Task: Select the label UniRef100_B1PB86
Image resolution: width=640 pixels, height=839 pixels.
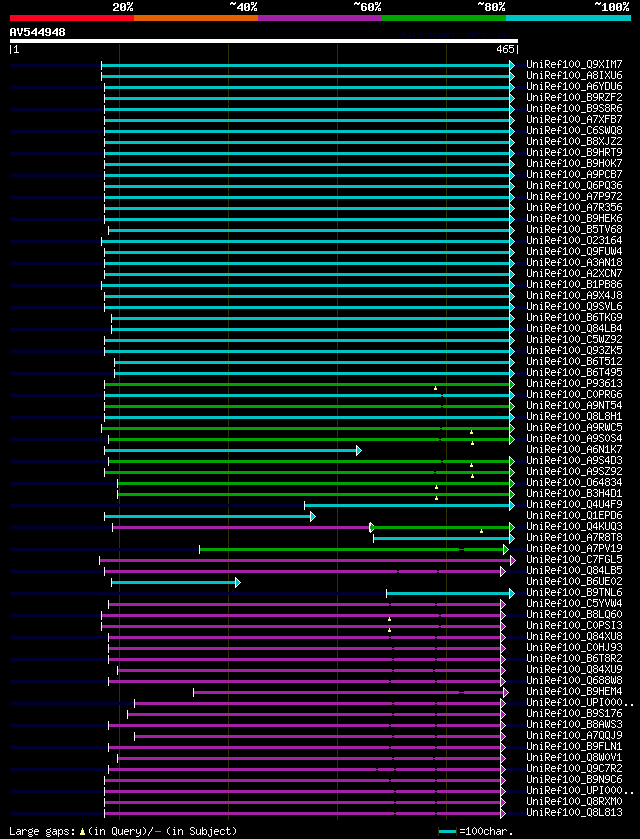Action: [x=574, y=284]
